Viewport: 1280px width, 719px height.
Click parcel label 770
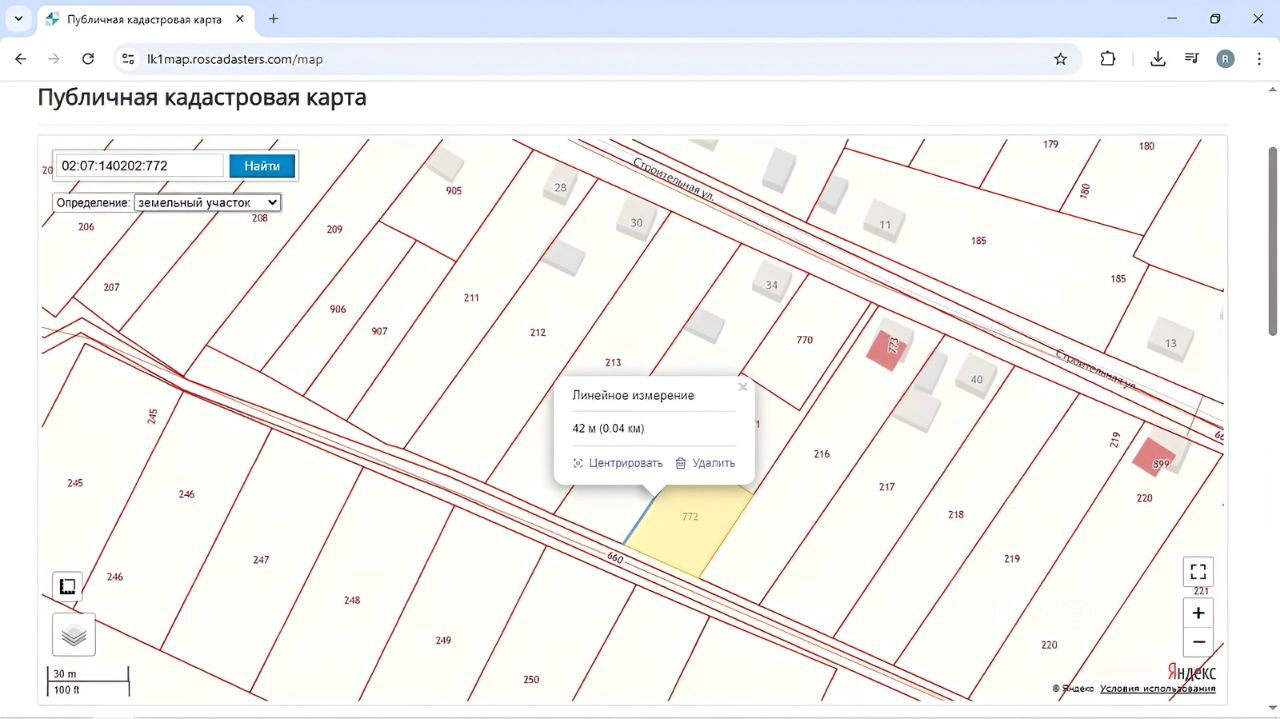805,340
